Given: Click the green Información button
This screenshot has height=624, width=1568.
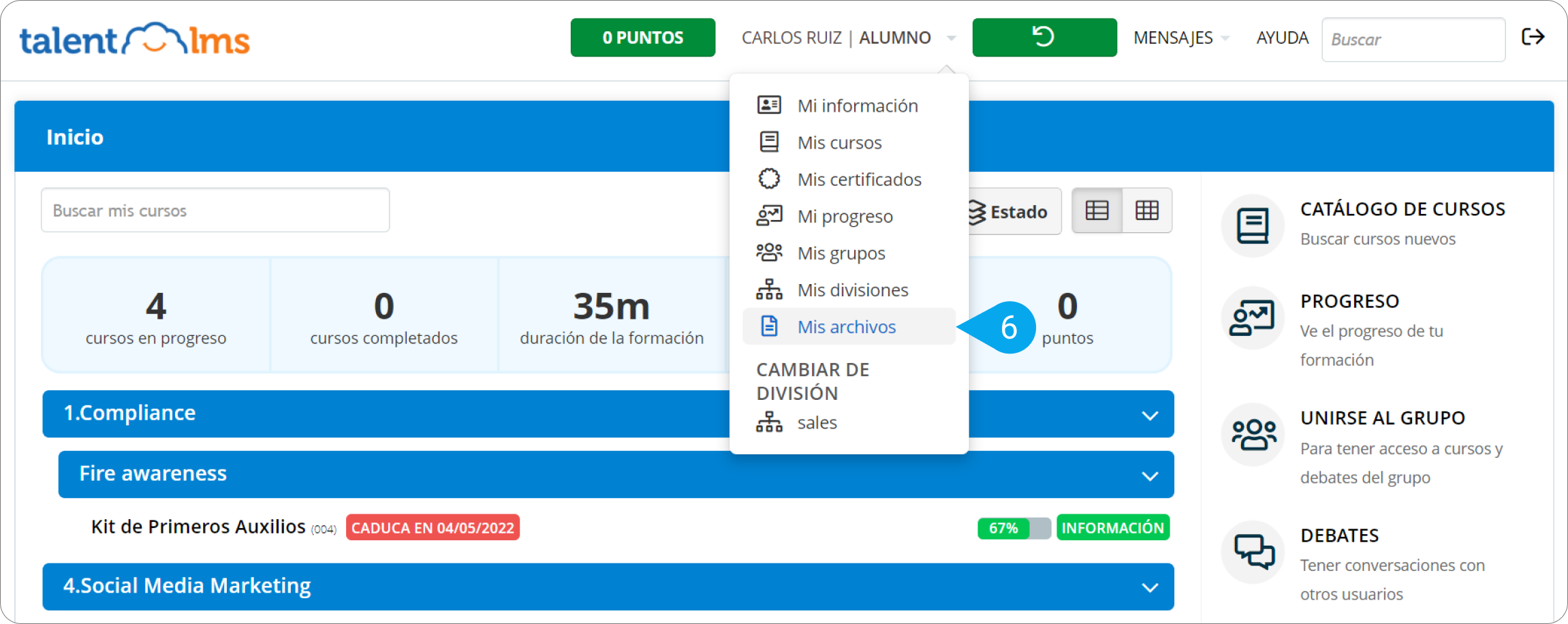Looking at the screenshot, I should pyautogui.click(x=1112, y=528).
